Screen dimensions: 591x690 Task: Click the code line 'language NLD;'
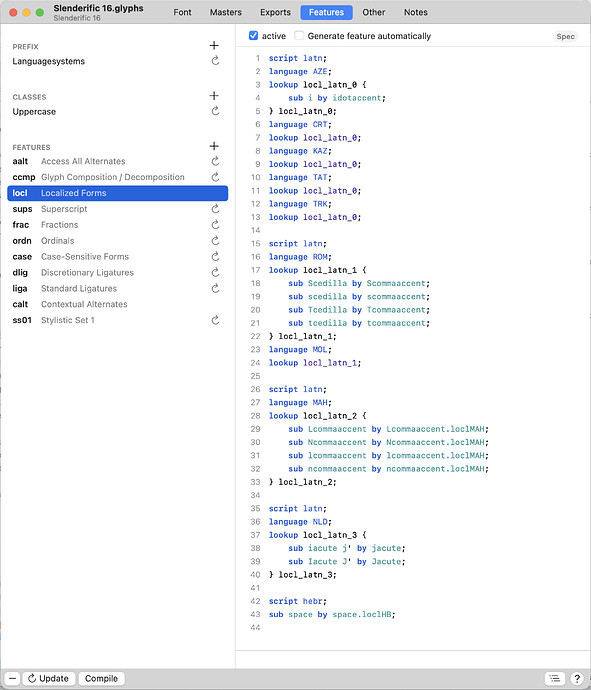(300, 521)
